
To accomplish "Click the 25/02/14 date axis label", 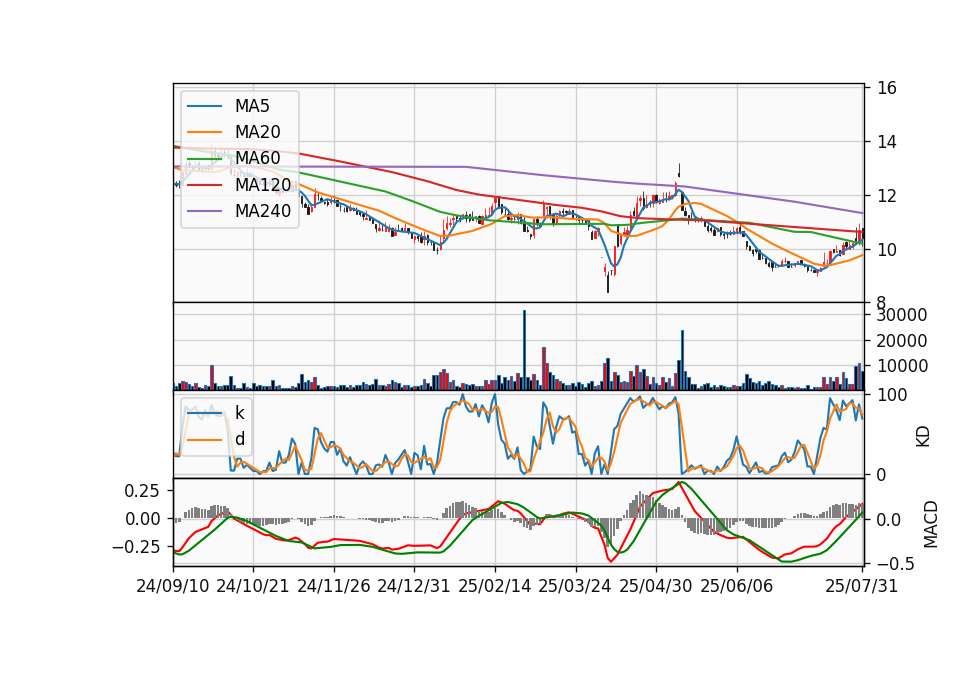I will click(x=495, y=586).
